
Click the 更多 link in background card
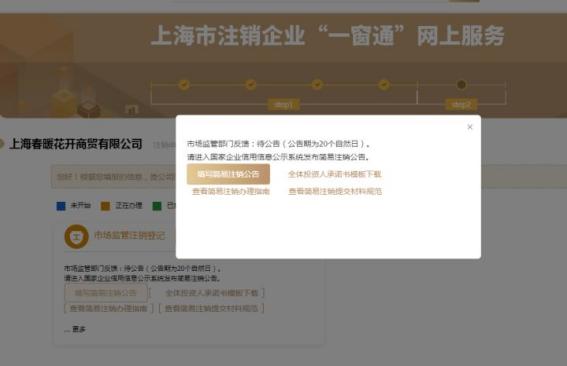[x=78, y=329]
